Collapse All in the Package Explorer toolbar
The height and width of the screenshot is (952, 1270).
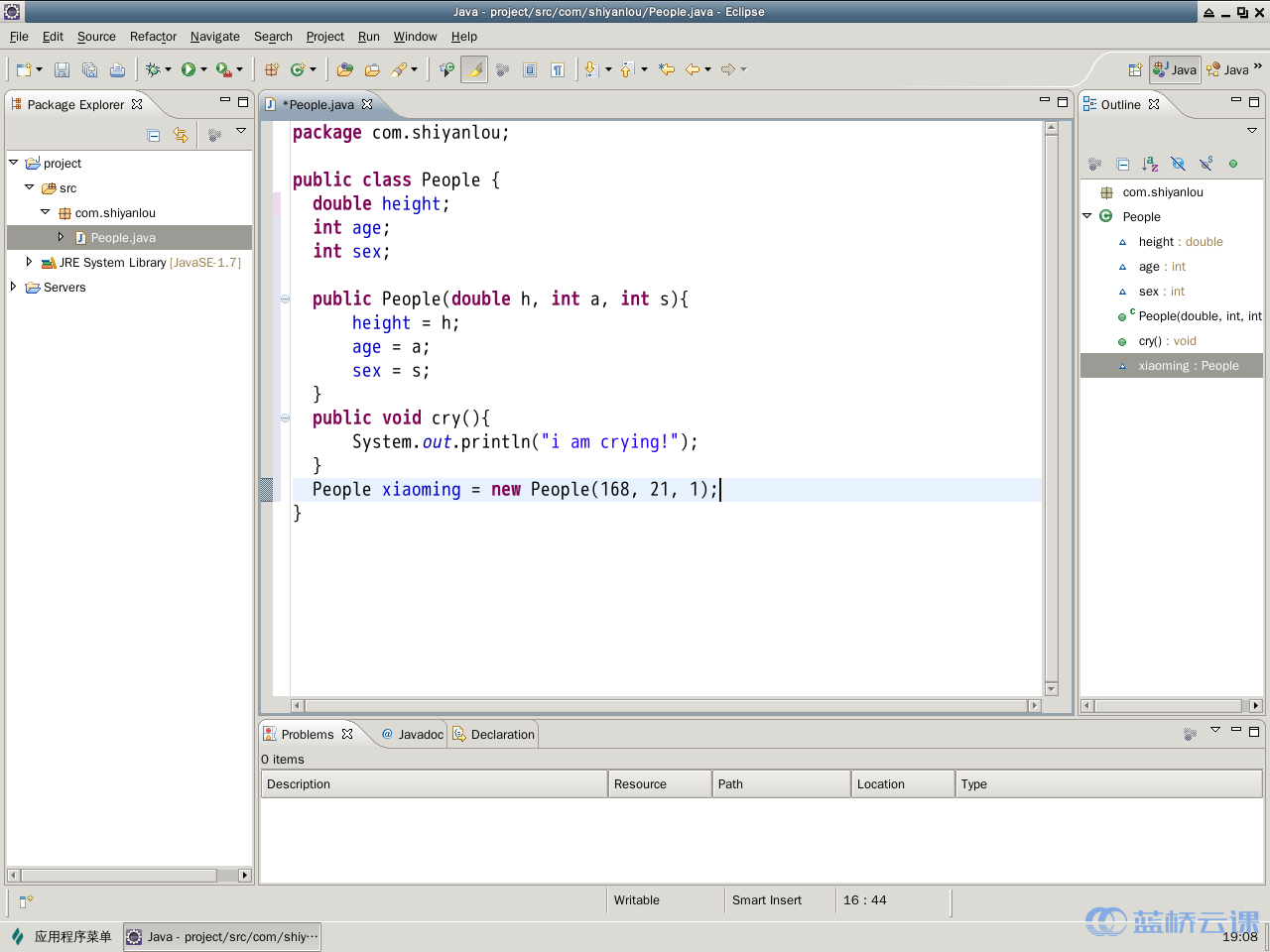pyautogui.click(x=154, y=135)
